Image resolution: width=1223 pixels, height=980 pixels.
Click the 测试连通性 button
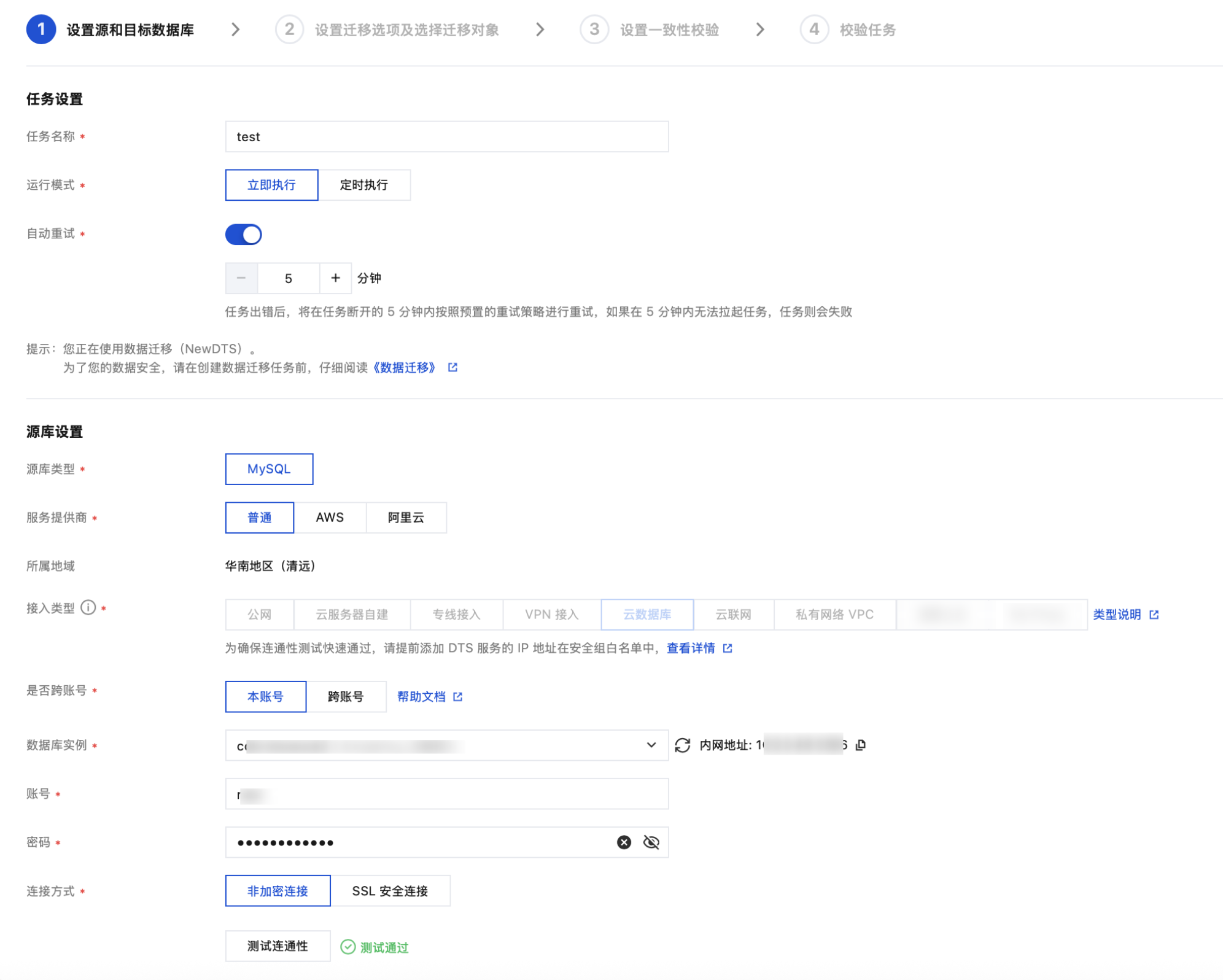tap(278, 946)
